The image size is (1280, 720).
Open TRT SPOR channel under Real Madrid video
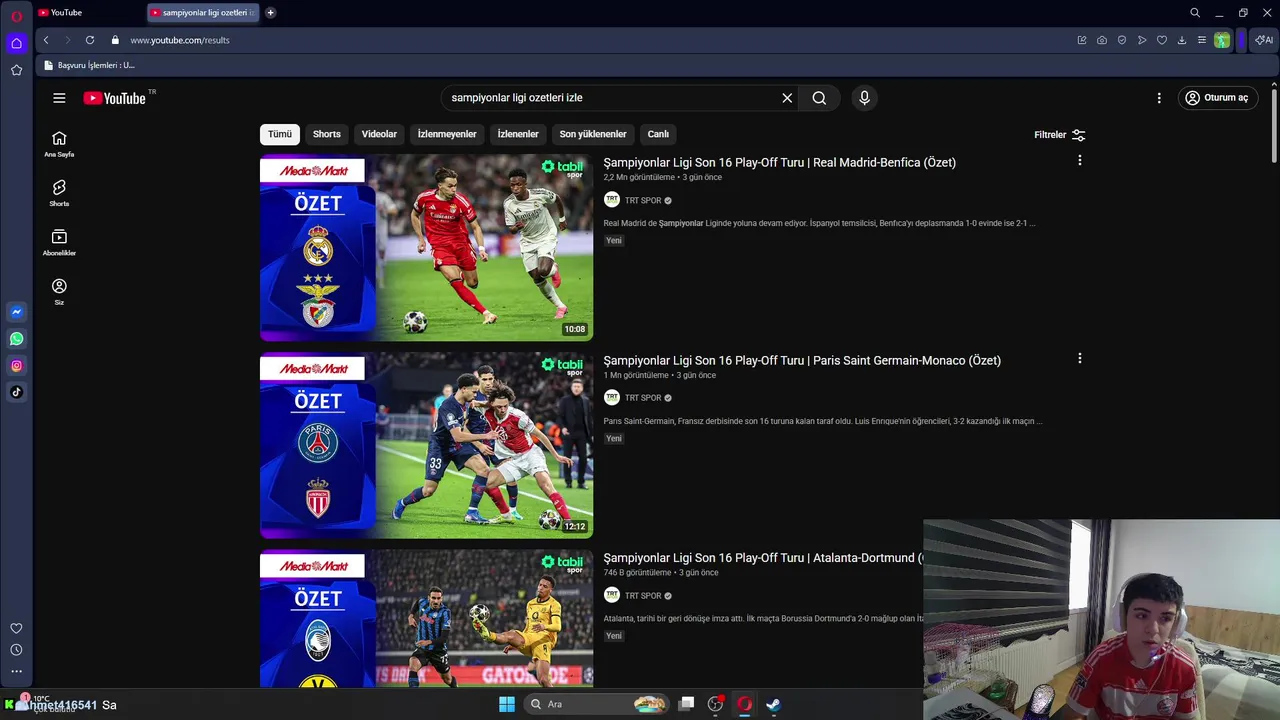643,200
